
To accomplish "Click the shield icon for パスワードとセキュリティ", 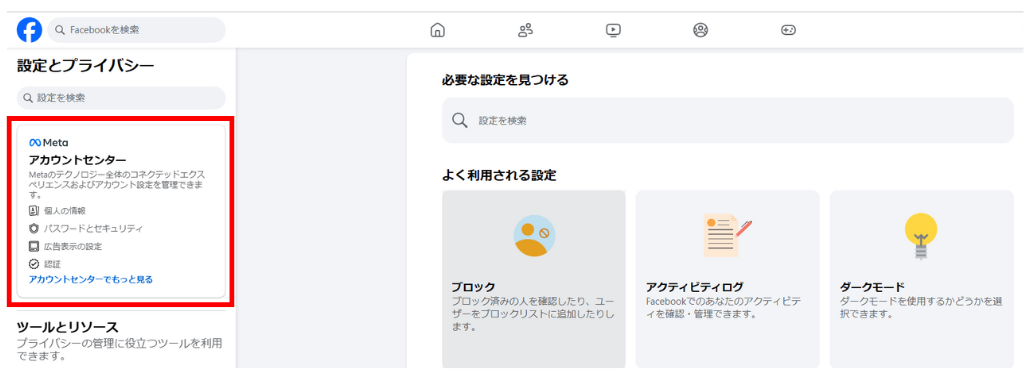I will point(34,229).
